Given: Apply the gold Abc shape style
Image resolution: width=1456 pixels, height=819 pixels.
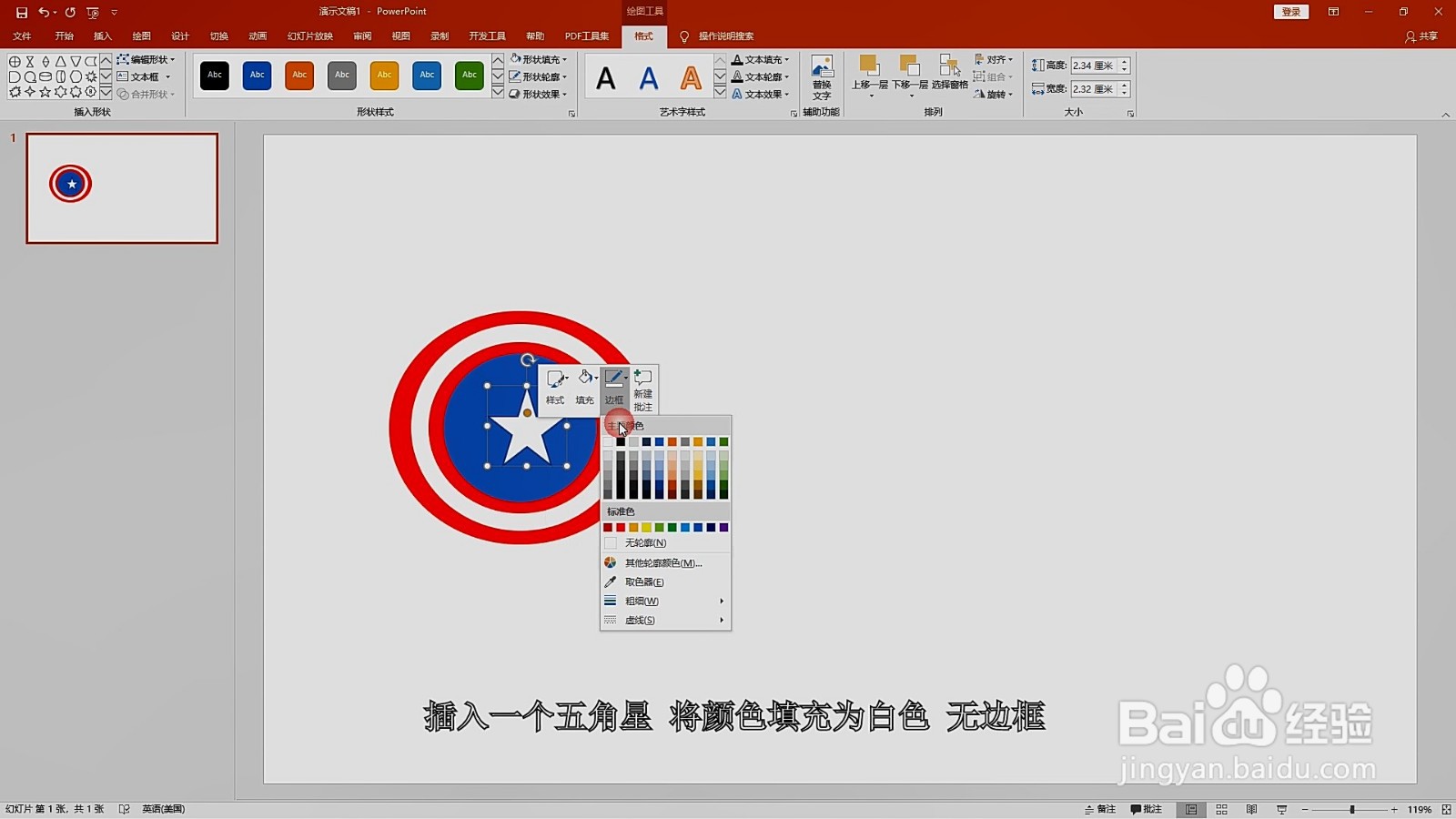Looking at the screenshot, I should [x=385, y=75].
